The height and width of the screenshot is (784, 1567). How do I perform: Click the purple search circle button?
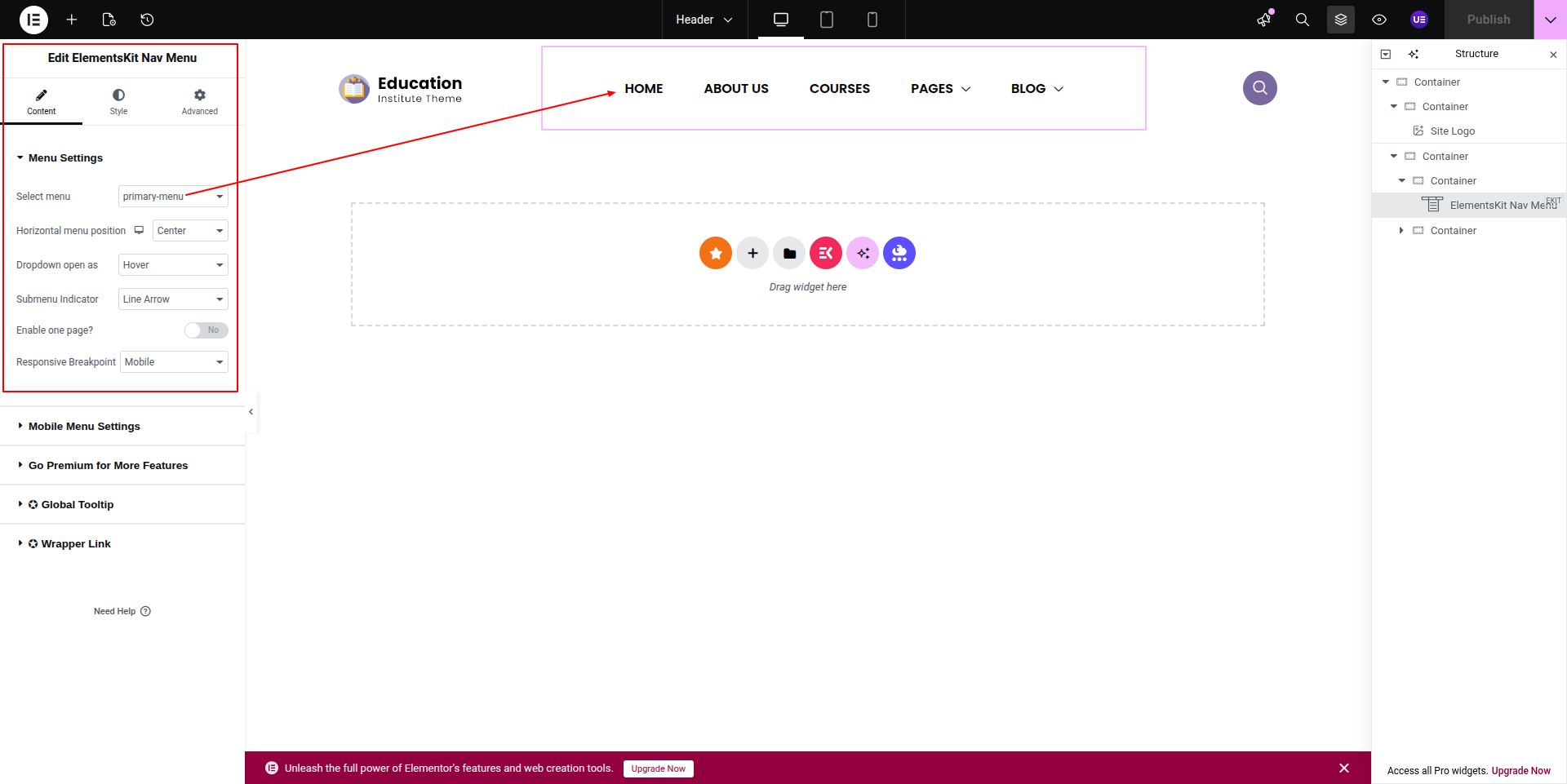(x=1259, y=88)
